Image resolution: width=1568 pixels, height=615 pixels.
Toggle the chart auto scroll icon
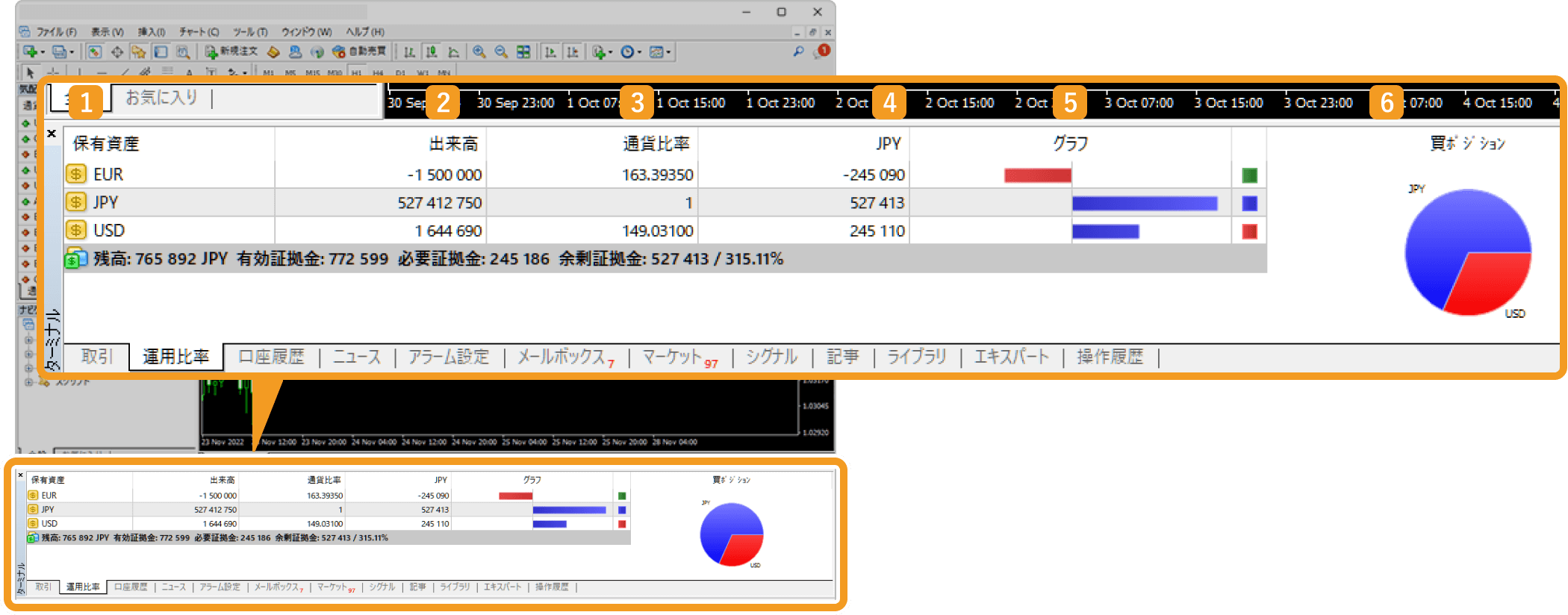pyautogui.click(x=550, y=51)
